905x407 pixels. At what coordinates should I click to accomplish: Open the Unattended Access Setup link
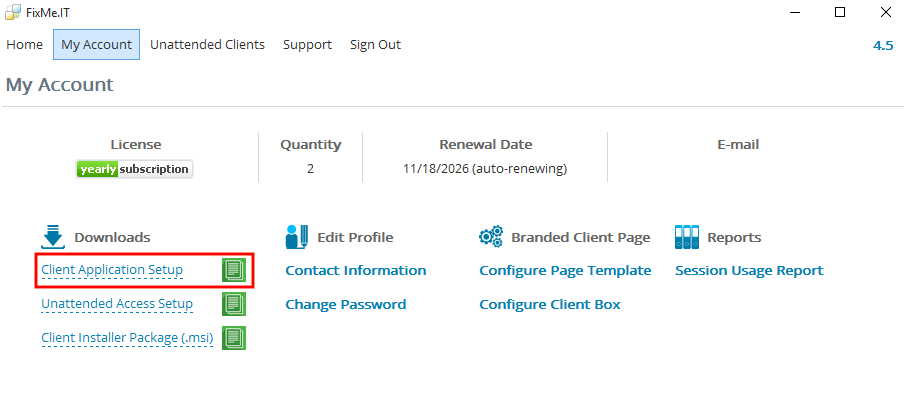[117, 304]
